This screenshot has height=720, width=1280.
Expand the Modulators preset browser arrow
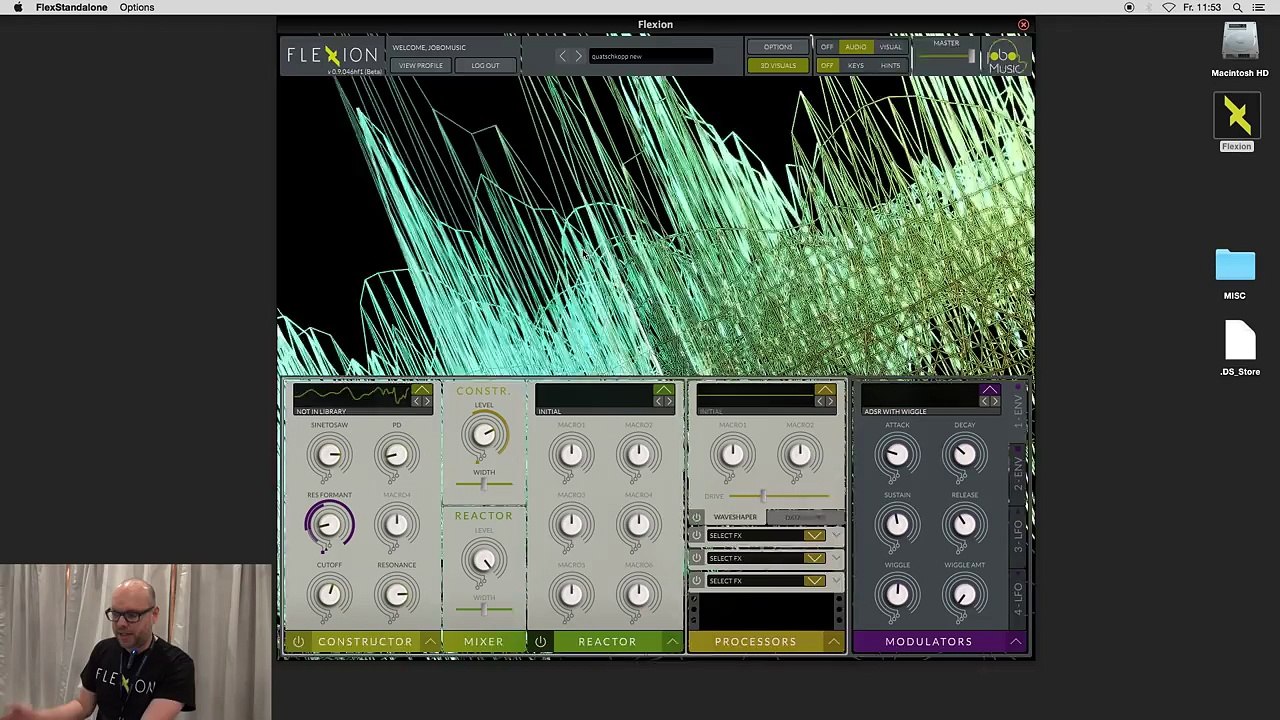point(990,390)
